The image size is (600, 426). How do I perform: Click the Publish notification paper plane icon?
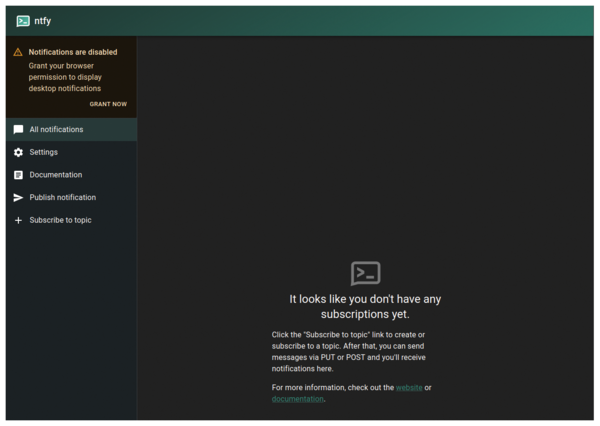click(x=18, y=198)
